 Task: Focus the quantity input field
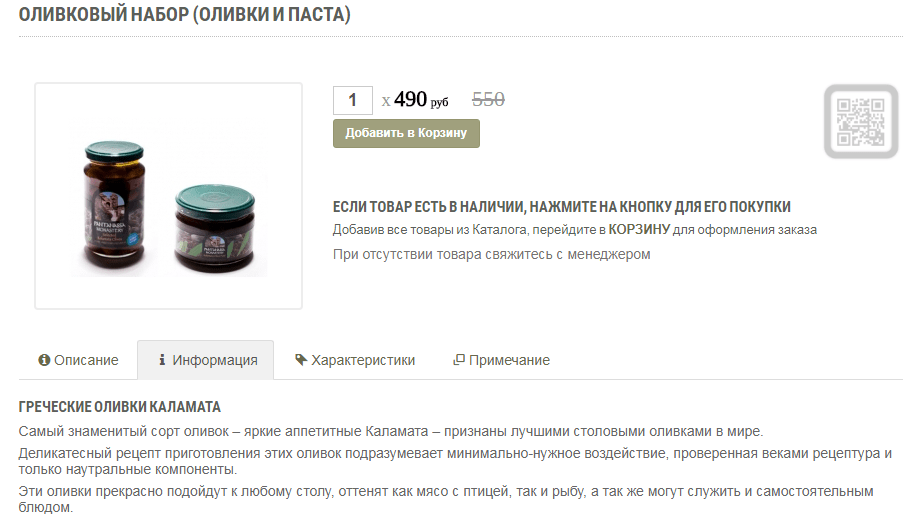(x=352, y=100)
